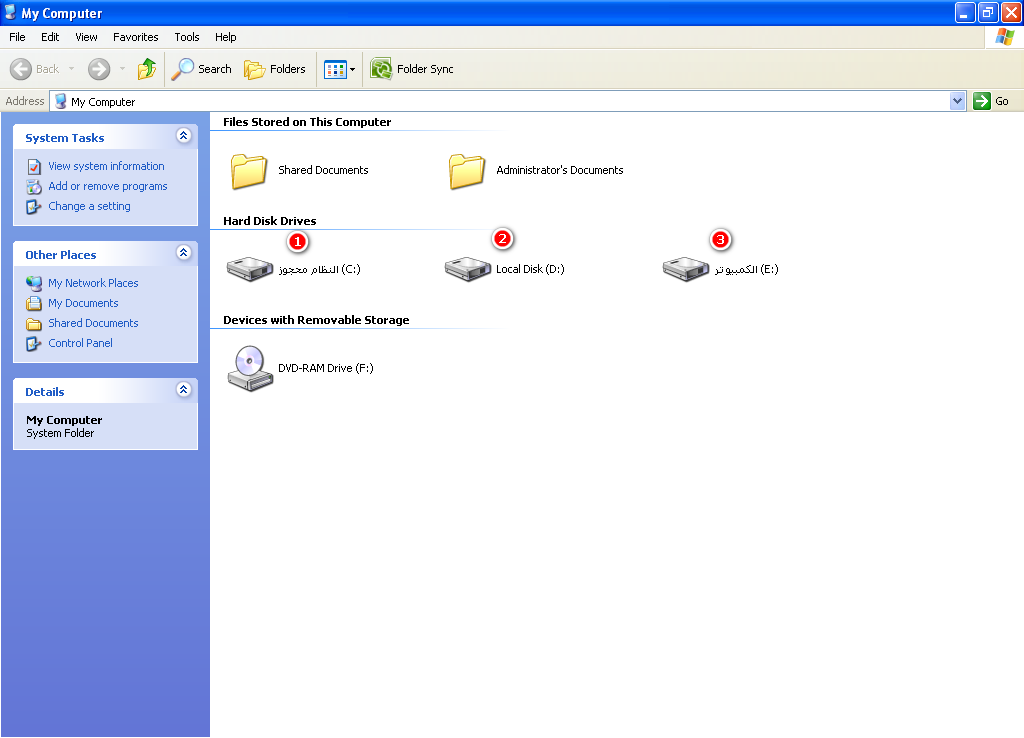Click the Windows flag logo
This screenshot has width=1024, height=738.
click(1004, 37)
